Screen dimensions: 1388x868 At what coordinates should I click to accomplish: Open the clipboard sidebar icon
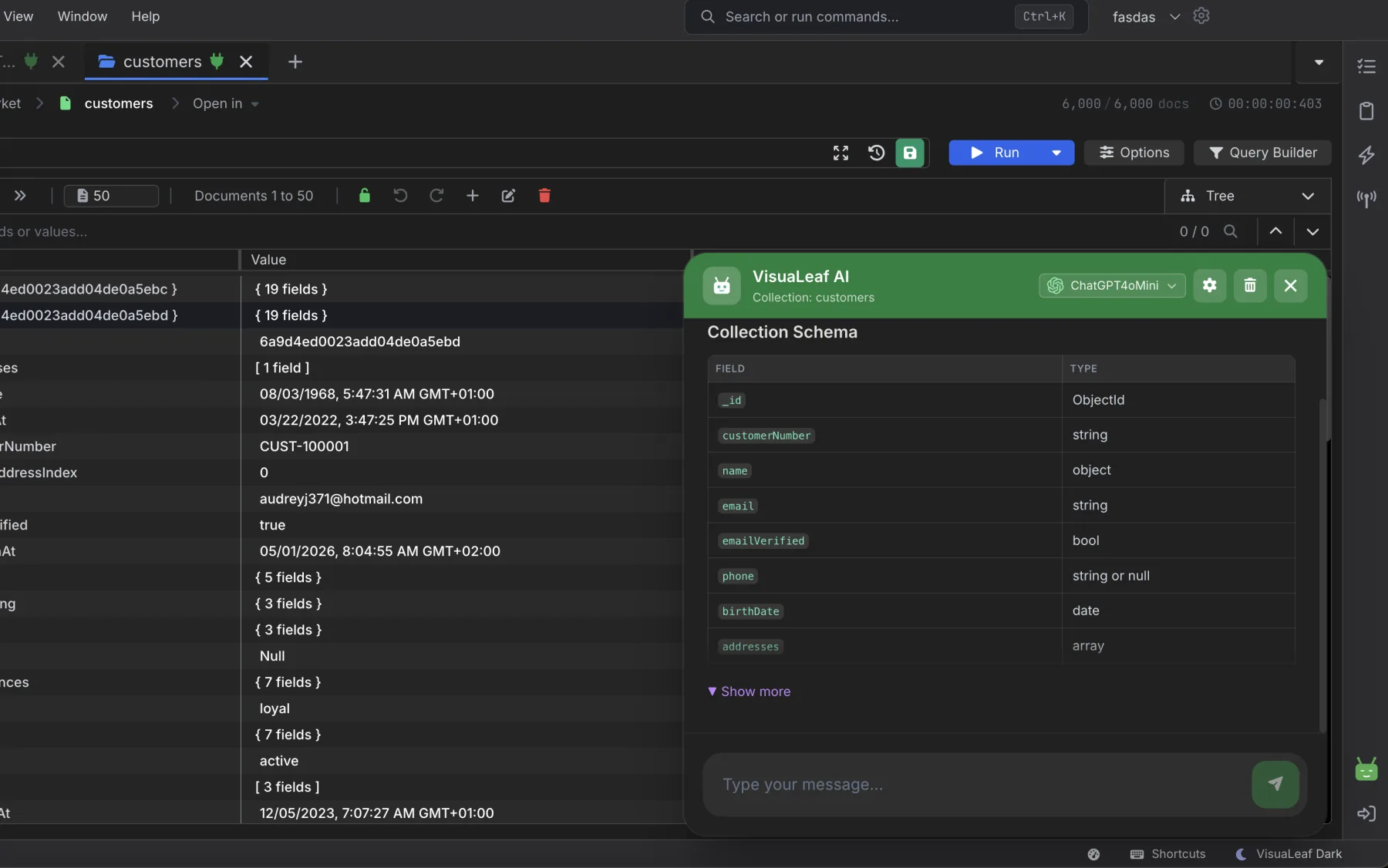(1366, 111)
